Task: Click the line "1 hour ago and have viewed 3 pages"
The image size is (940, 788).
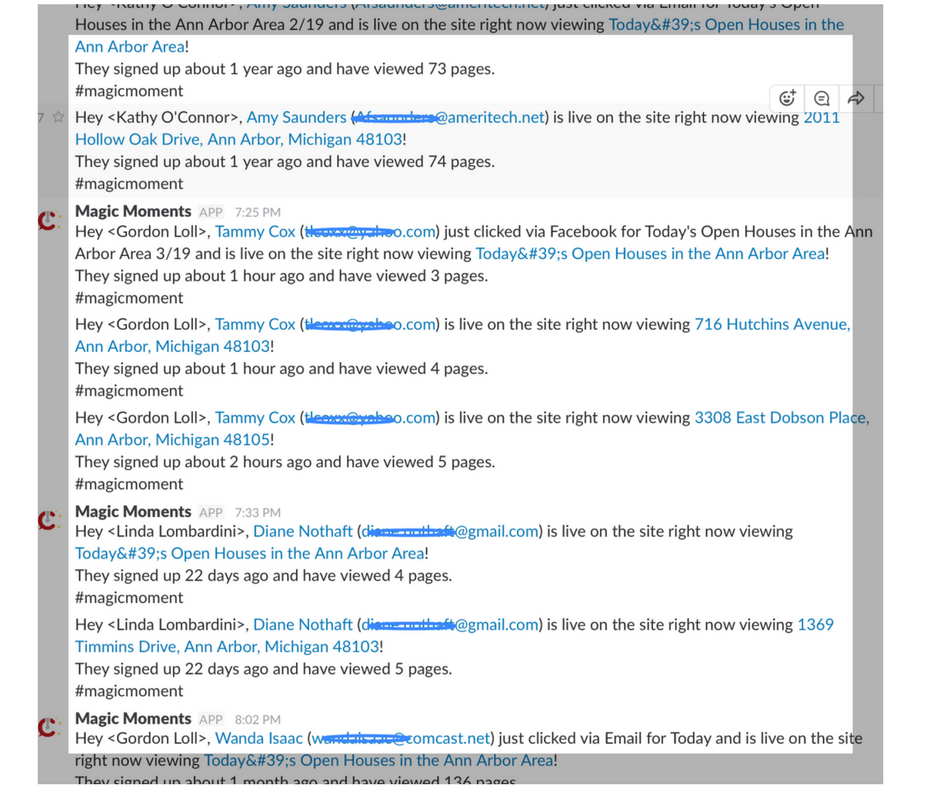Action: [282, 276]
